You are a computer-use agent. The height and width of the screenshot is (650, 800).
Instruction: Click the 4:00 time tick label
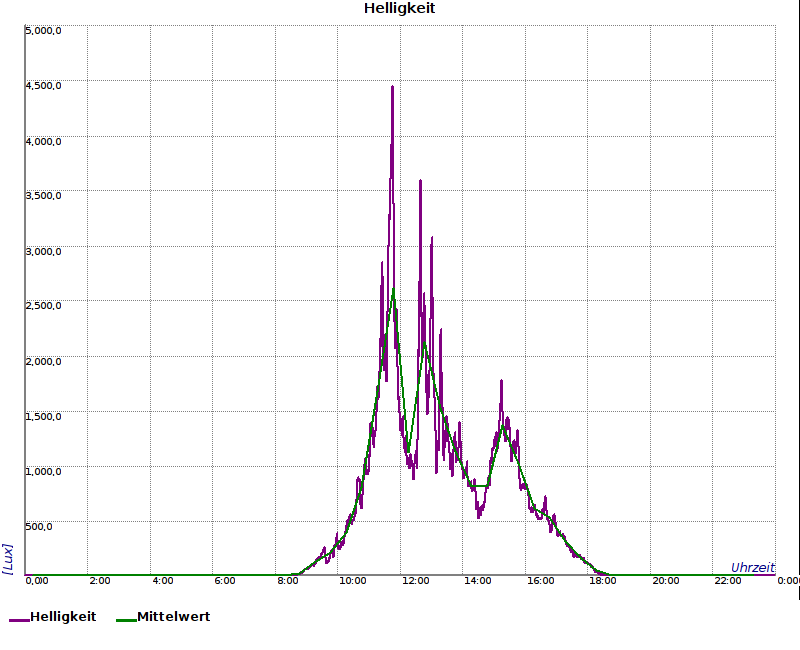(163, 581)
